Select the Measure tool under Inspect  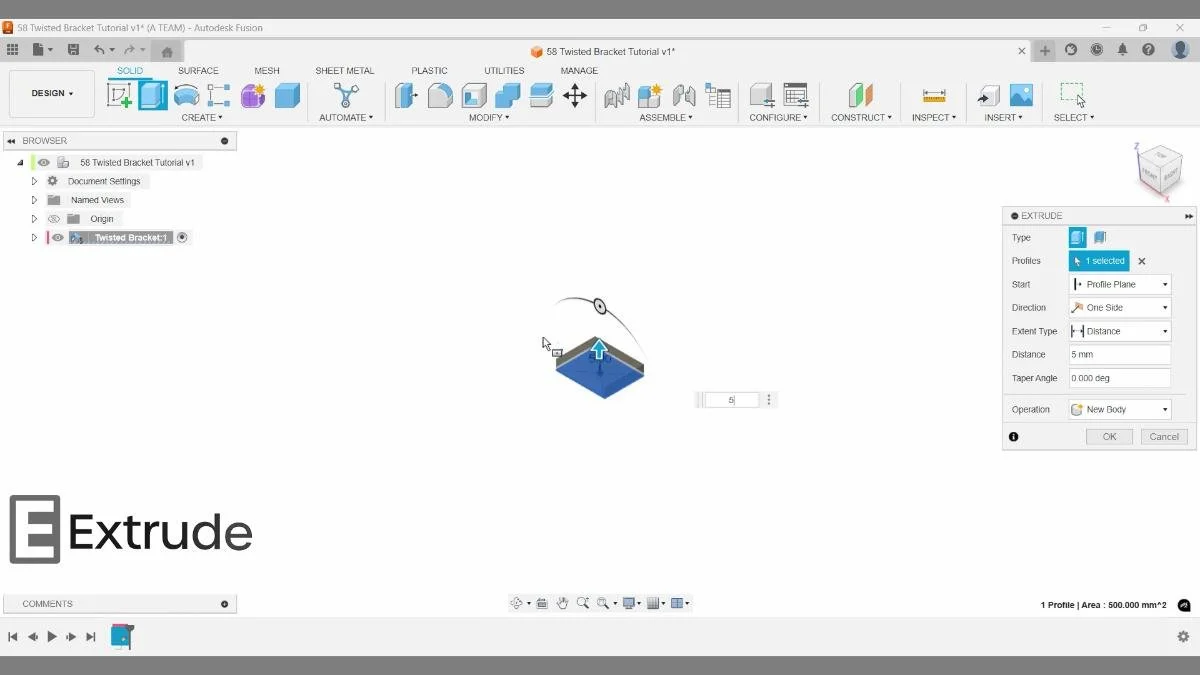click(934, 95)
